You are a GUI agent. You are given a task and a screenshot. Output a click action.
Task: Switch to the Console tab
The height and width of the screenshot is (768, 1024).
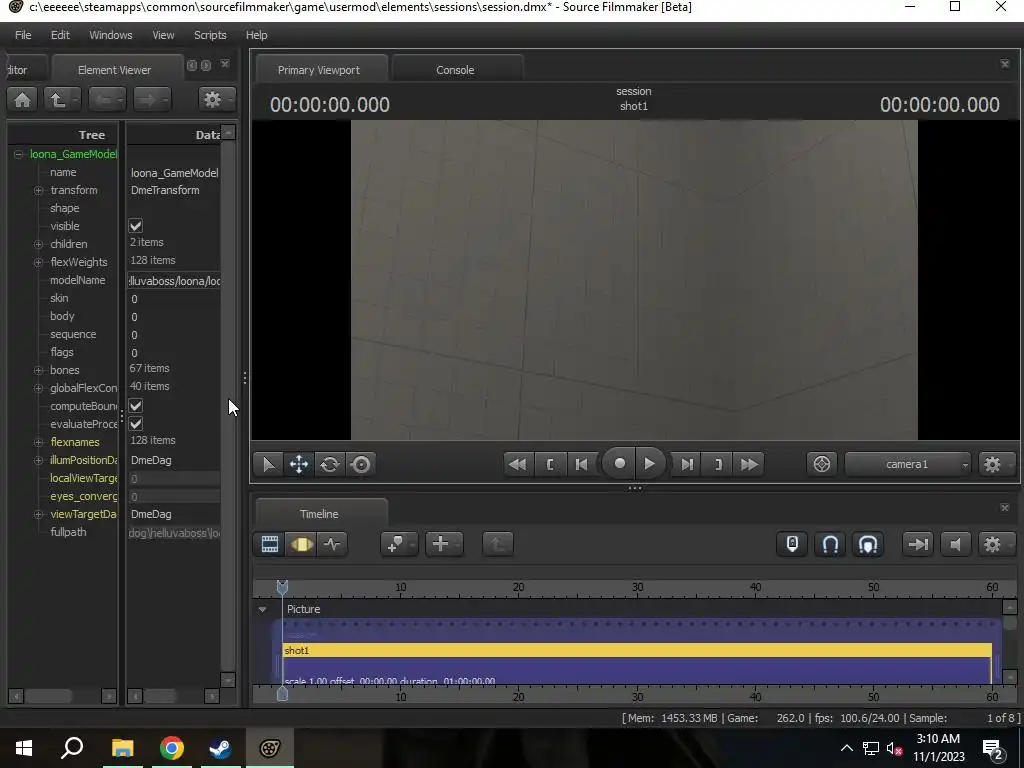(x=455, y=70)
